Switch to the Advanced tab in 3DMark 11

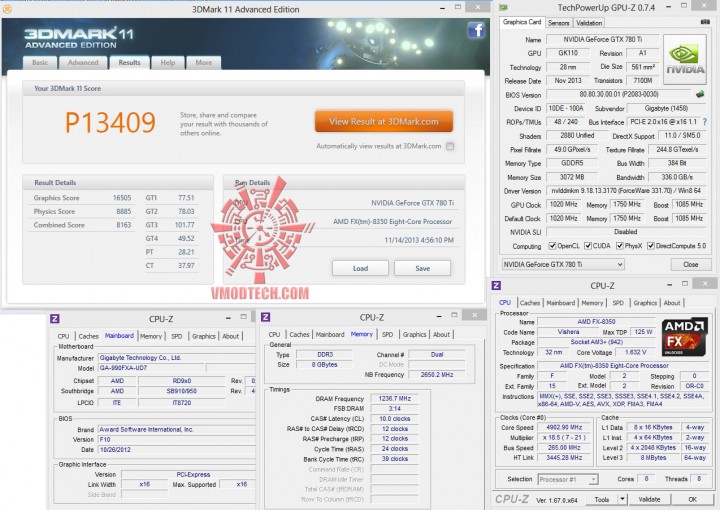[83, 62]
